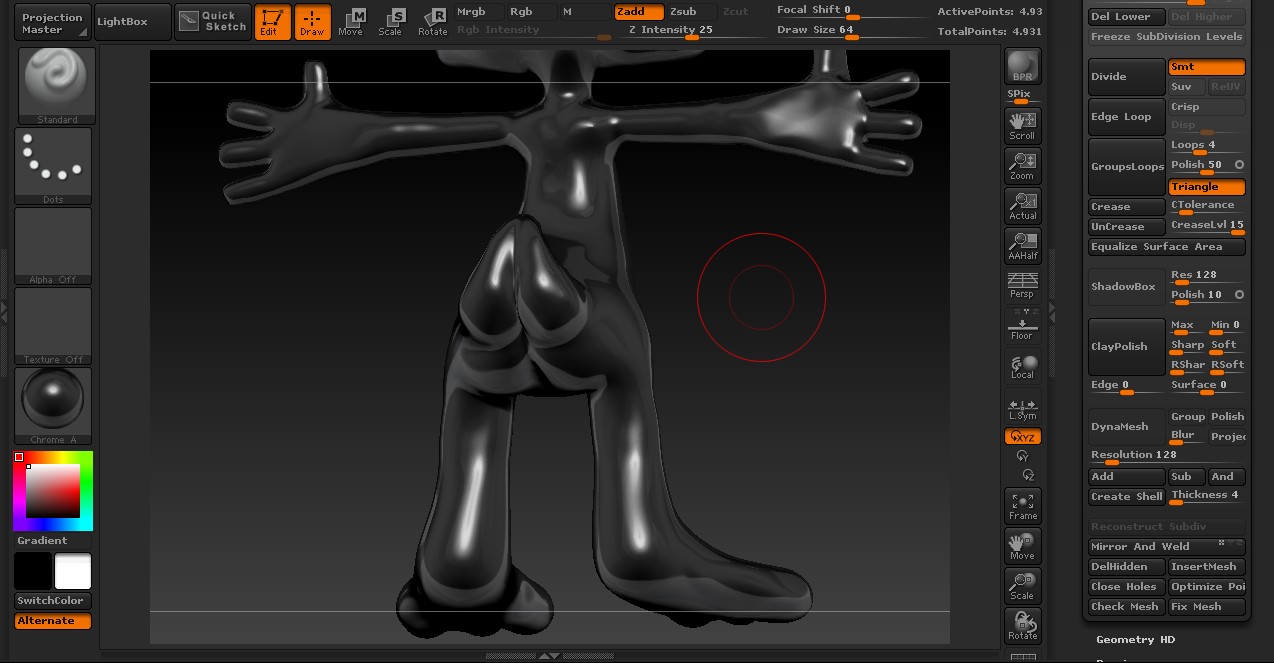Open the LightBox browser
1274x663 pixels.
pyautogui.click(x=133, y=22)
